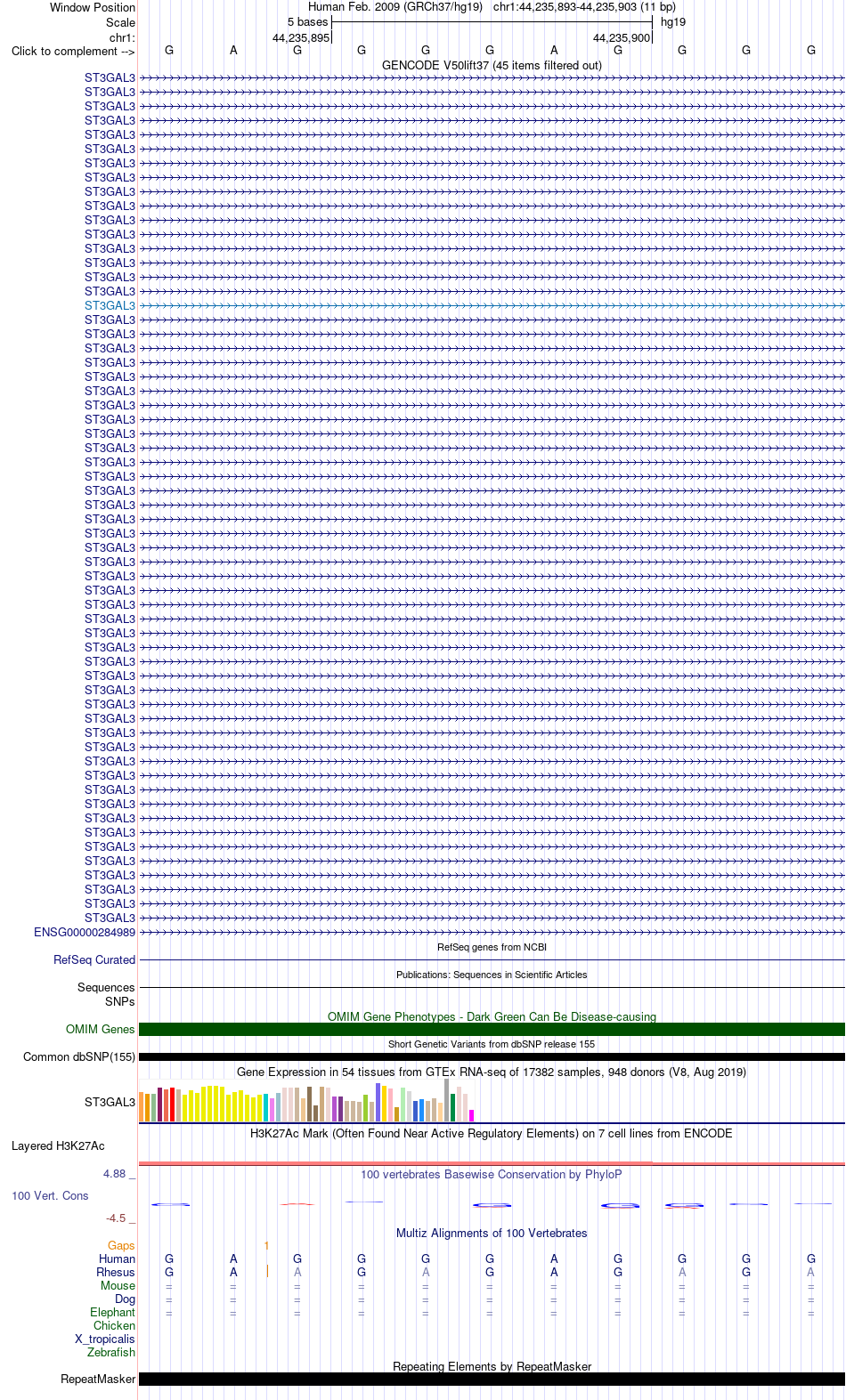Click the "RefSeq genes from NCBI" title
This screenshot has height=1400, width=846.
[x=492, y=947]
